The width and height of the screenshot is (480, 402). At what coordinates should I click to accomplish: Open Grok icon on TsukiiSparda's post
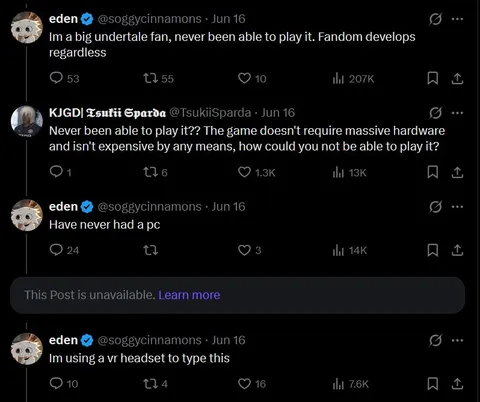click(x=435, y=113)
